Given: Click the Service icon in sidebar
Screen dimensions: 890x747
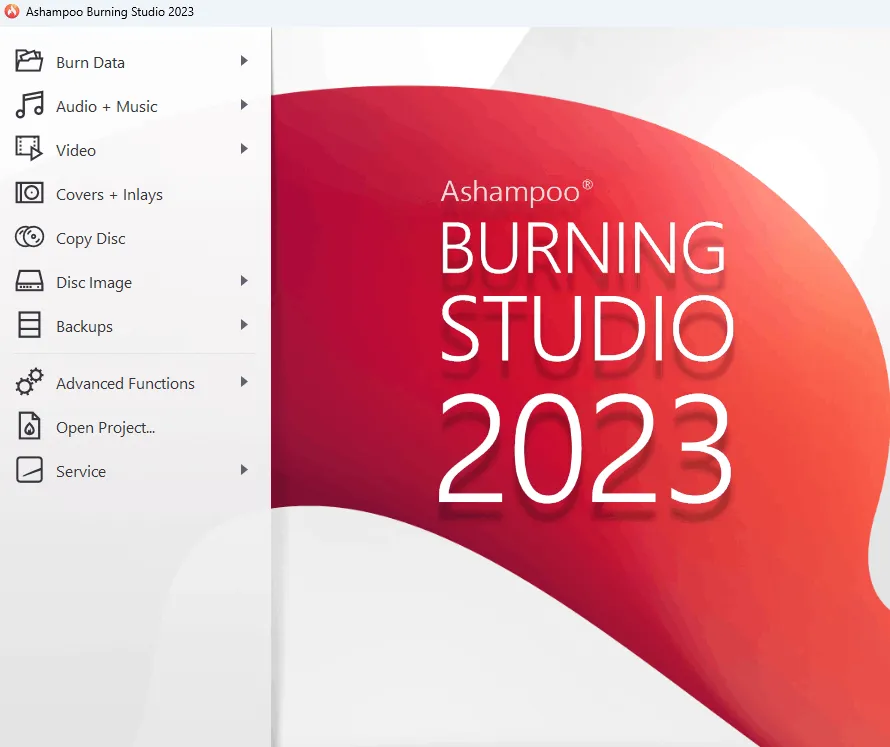Looking at the screenshot, I should point(29,471).
